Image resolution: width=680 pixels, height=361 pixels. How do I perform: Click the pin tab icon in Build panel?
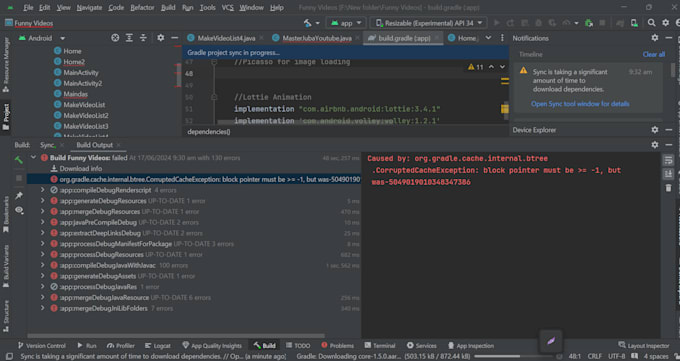[19, 196]
